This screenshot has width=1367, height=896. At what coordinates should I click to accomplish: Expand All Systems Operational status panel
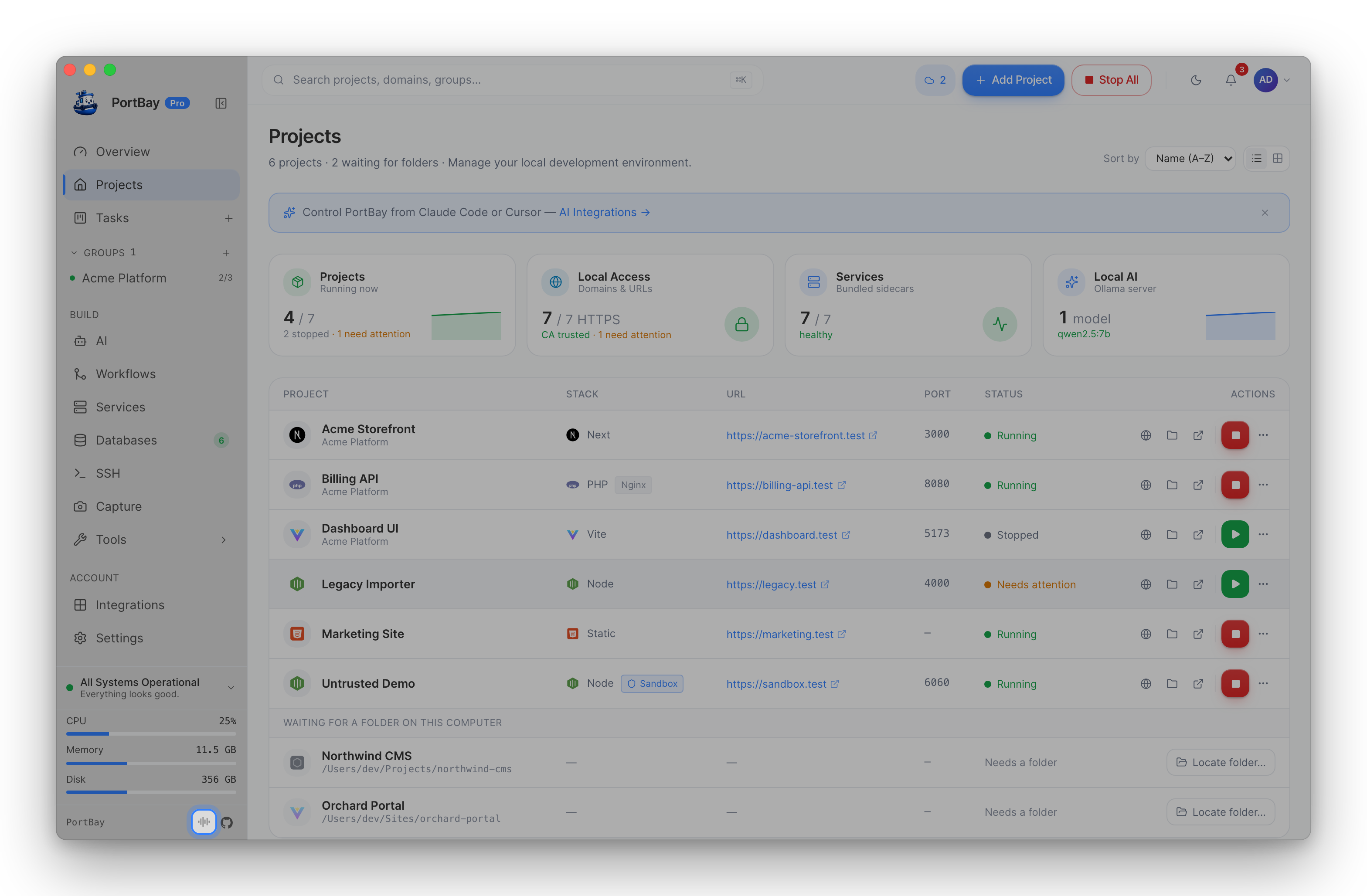(230, 688)
